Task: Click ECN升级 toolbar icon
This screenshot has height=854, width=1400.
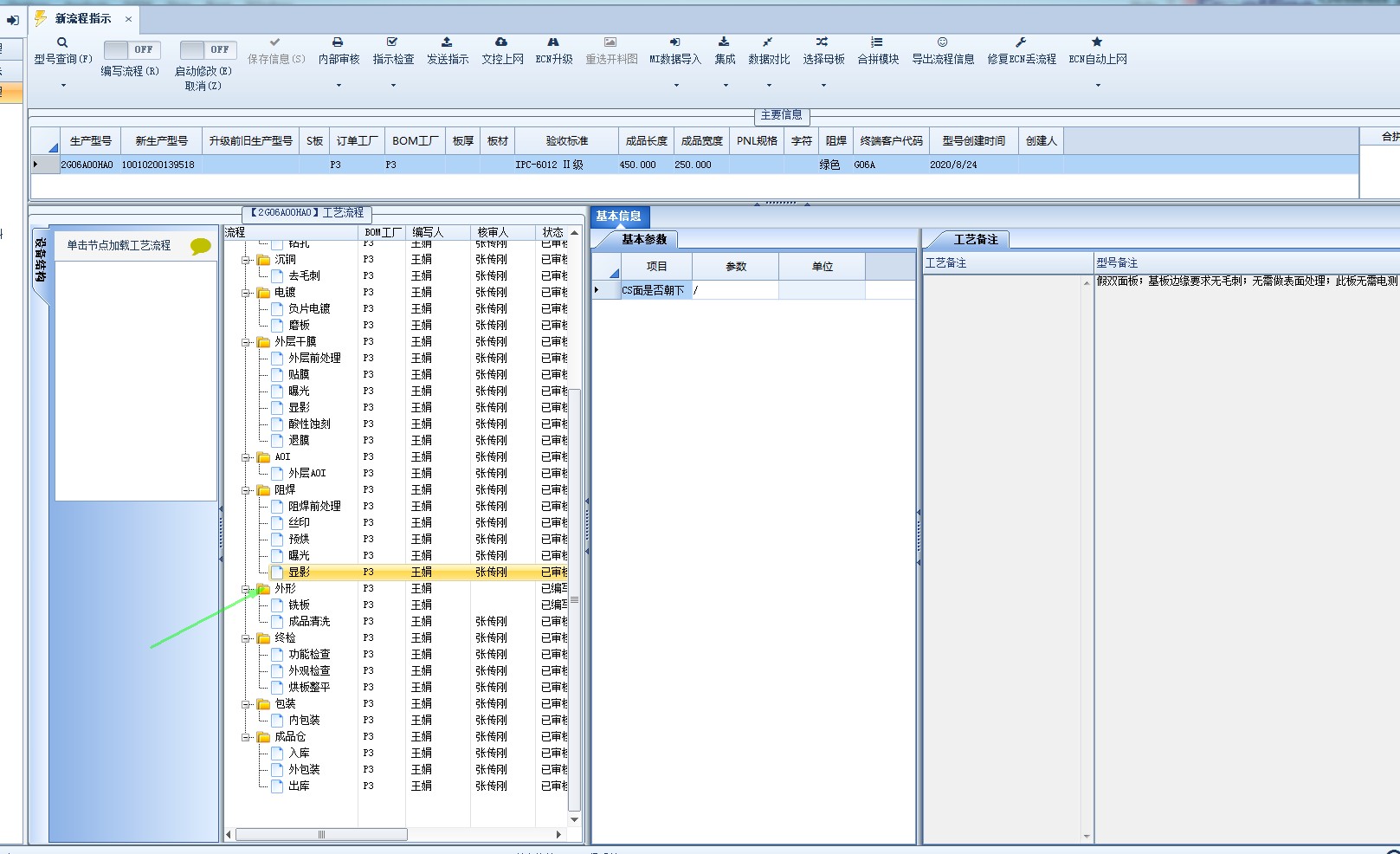Action: click(x=553, y=42)
